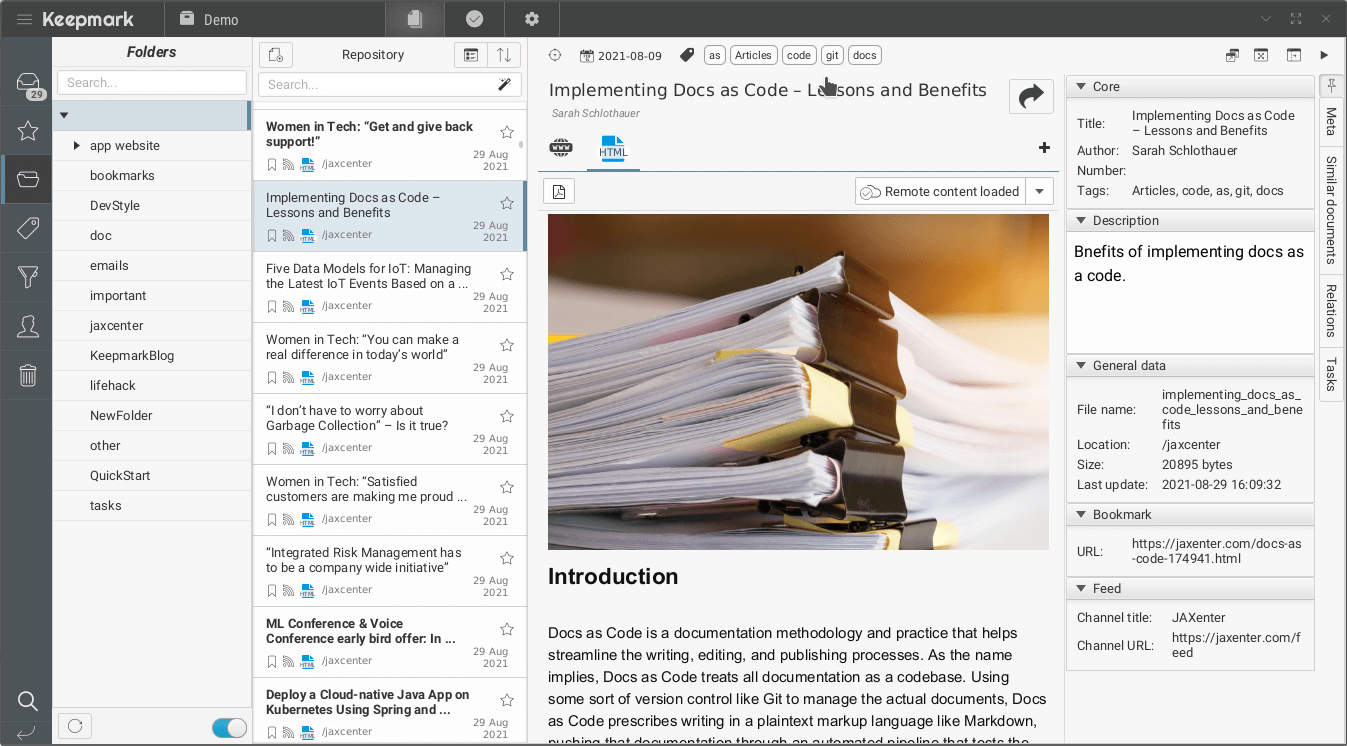The image size is (1347, 746).
Task: Click the PDF export icon above article
Action: click(559, 192)
